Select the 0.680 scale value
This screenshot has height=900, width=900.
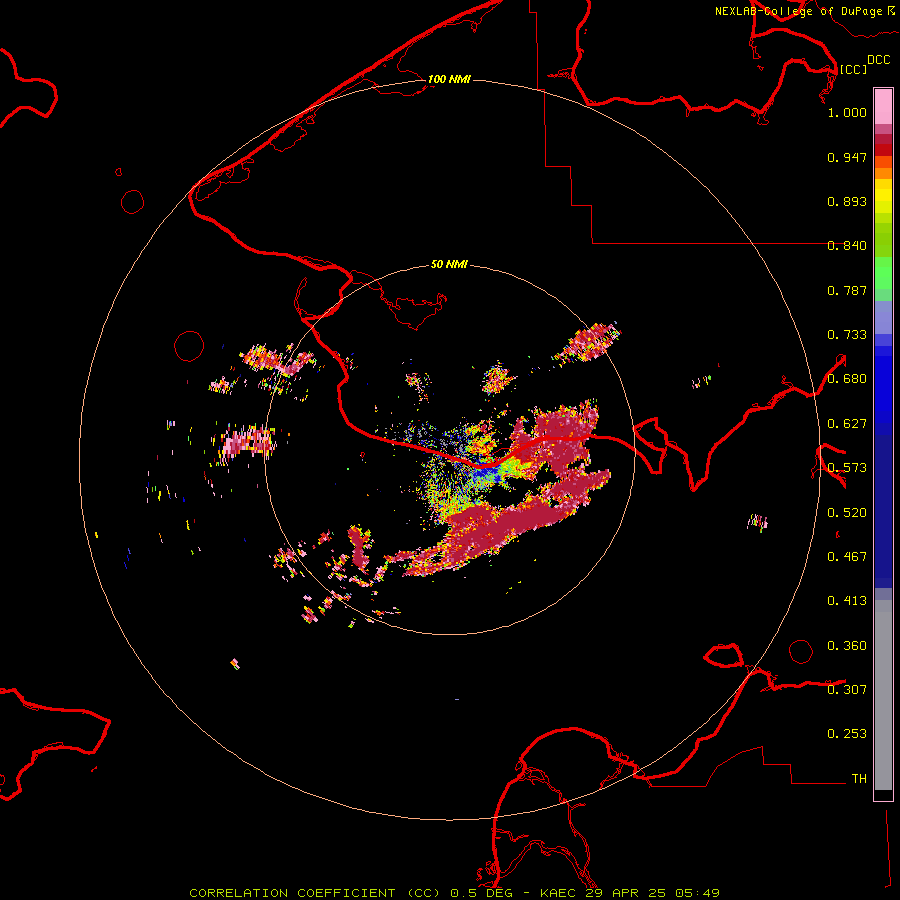pos(847,379)
